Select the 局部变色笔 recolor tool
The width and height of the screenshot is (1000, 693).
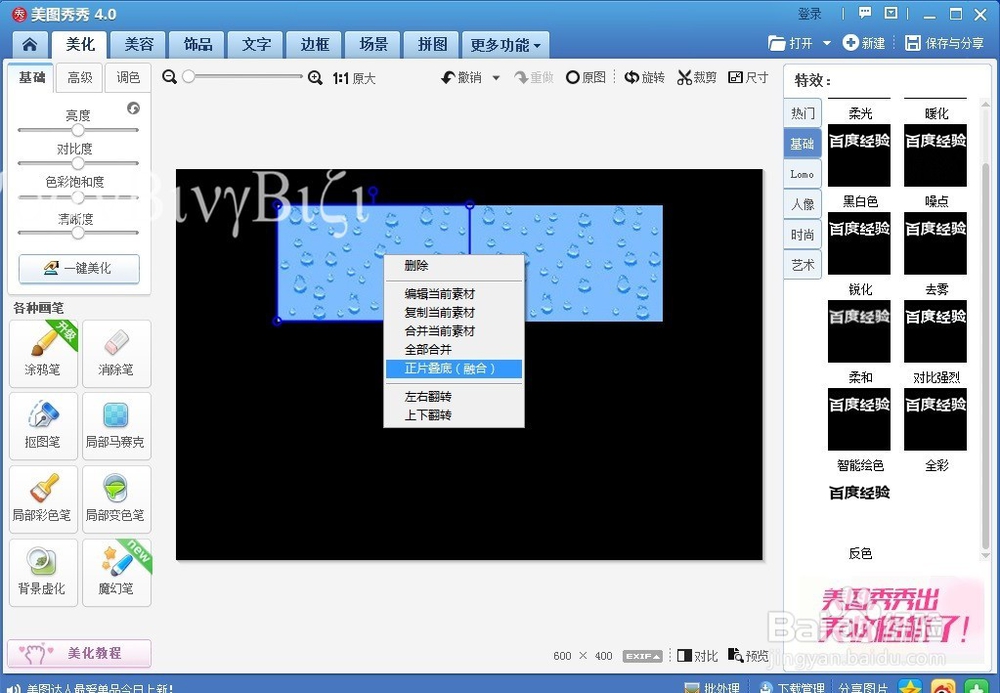(x=116, y=499)
